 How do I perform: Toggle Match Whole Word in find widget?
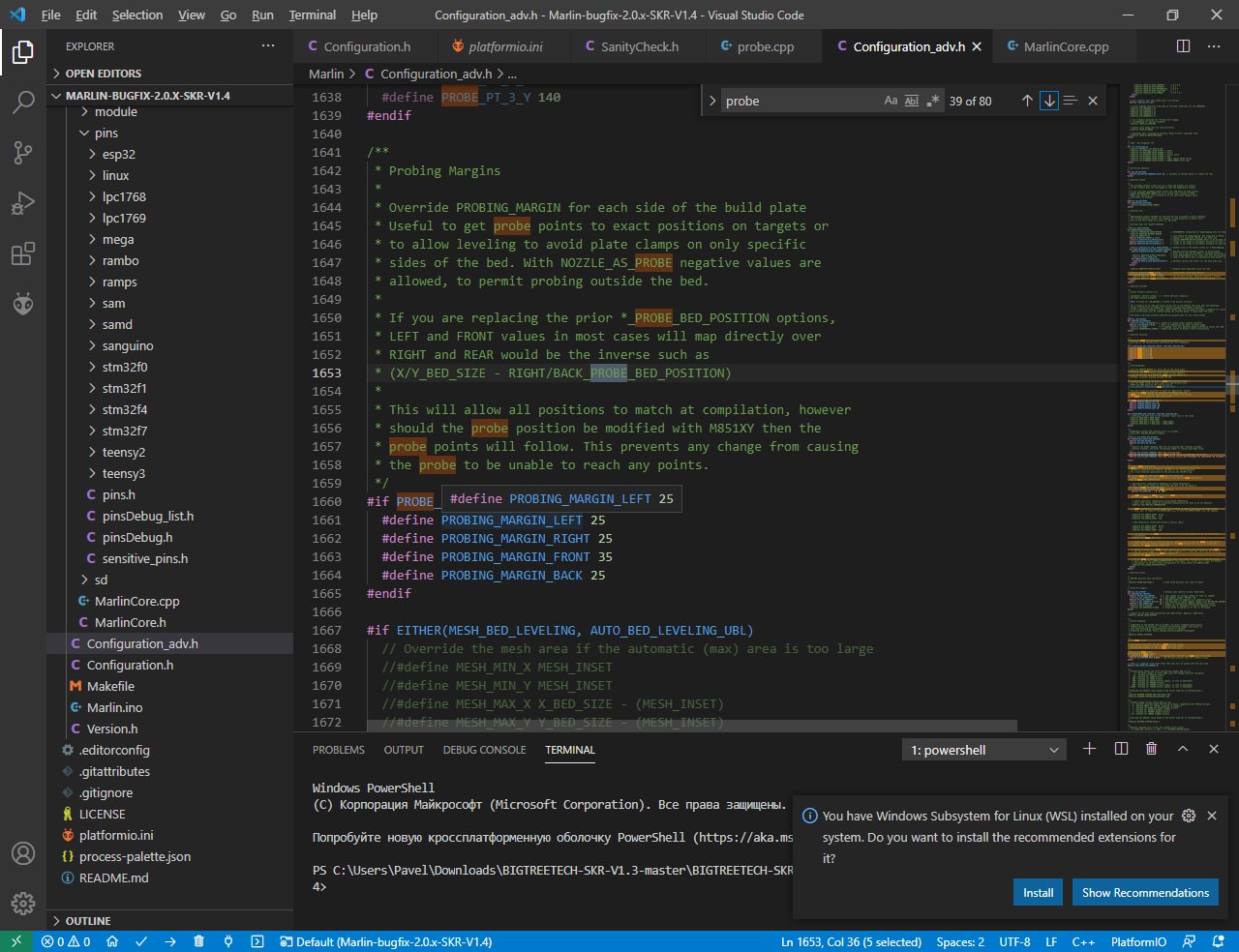point(912,101)
